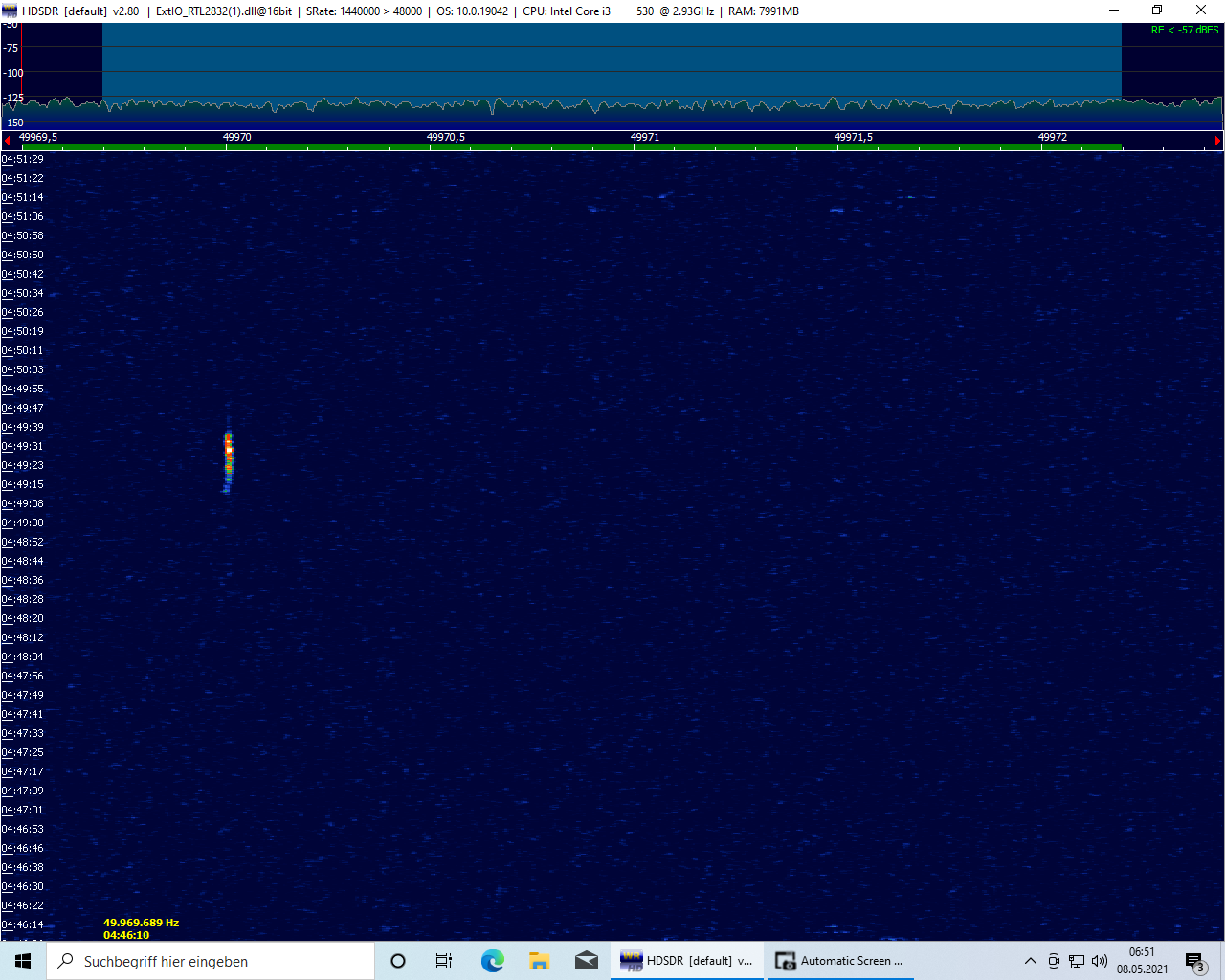Click the 49972 frequency scale label

click(1053, 137)
